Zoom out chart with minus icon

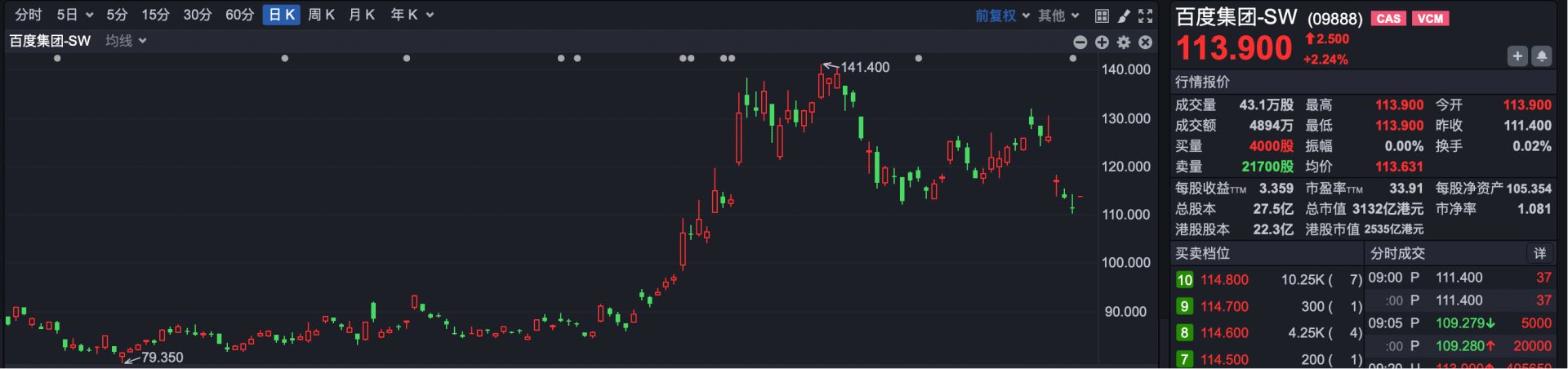[1080, 42]
